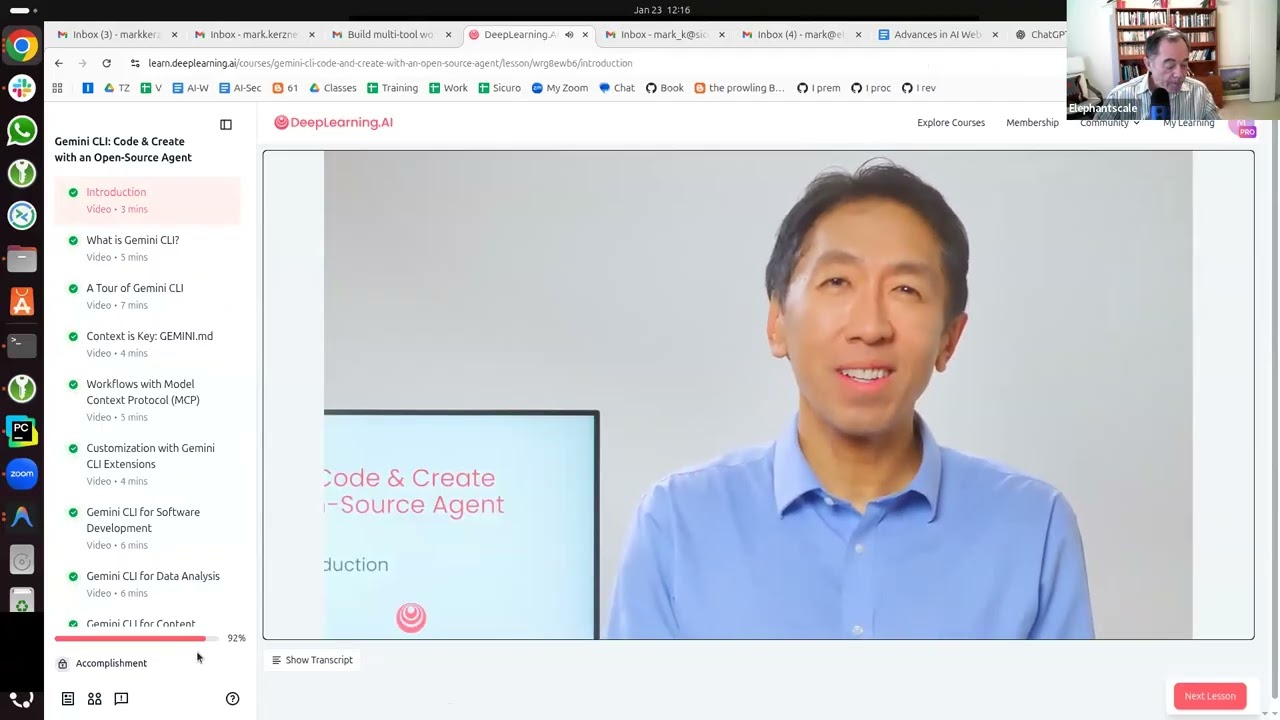Viewport: 1280px width, 720px height.
Task: Go to the Next Lesson
Action: point(1210,696)
